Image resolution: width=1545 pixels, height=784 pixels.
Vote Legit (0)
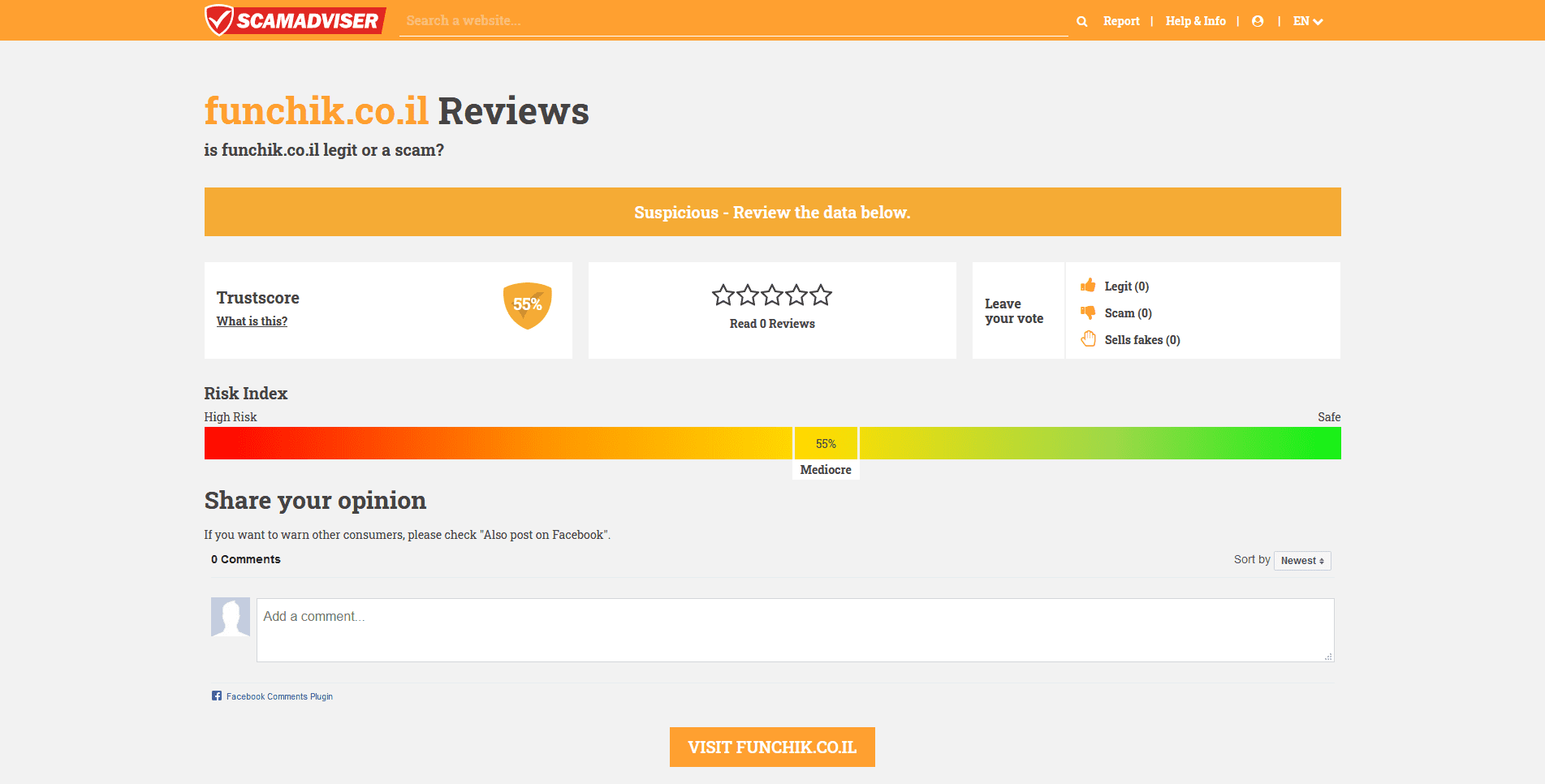[x=1127, y=286]
